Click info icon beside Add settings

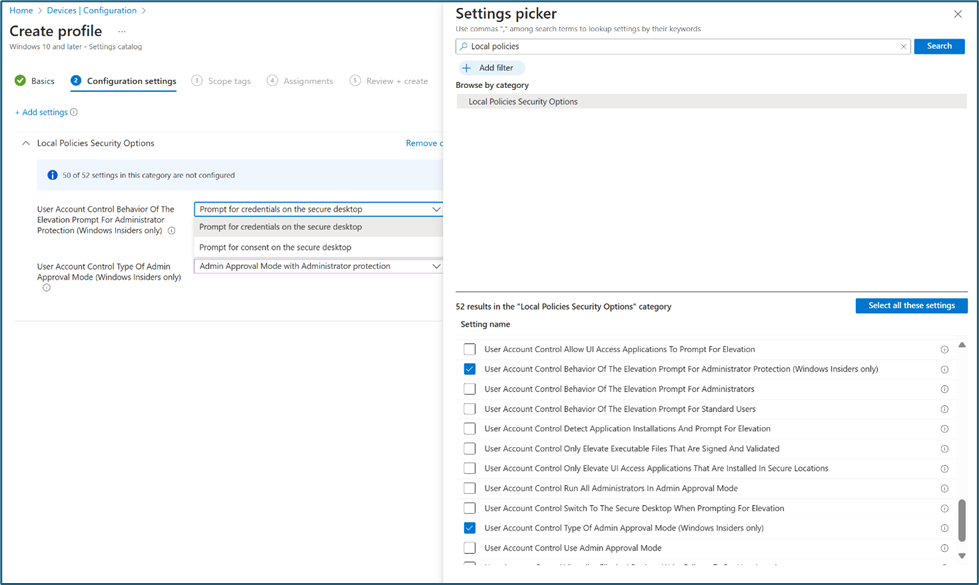click(x=74, y=113)
